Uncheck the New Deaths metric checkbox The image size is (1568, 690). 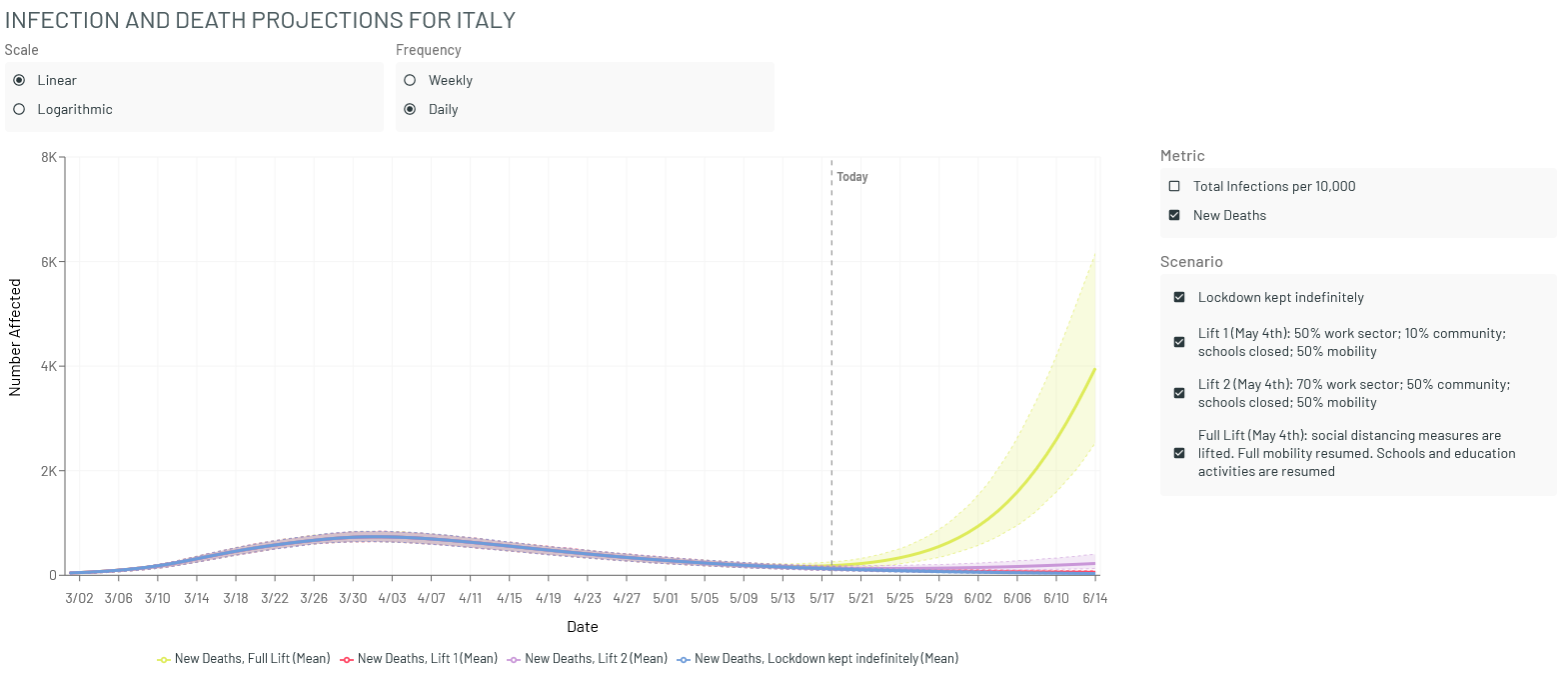pos(1174,215)
